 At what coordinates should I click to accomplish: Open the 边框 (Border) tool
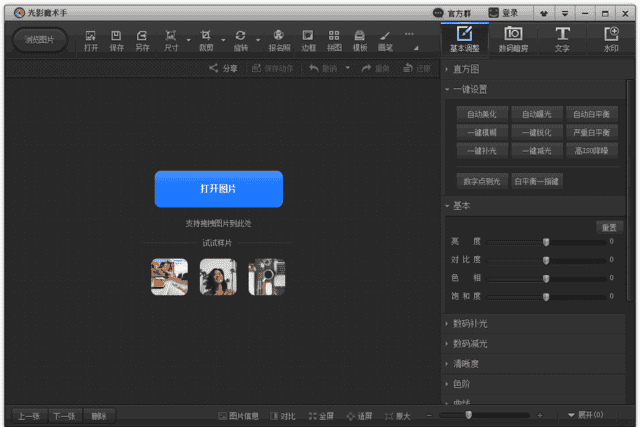[x=308, y=40]
